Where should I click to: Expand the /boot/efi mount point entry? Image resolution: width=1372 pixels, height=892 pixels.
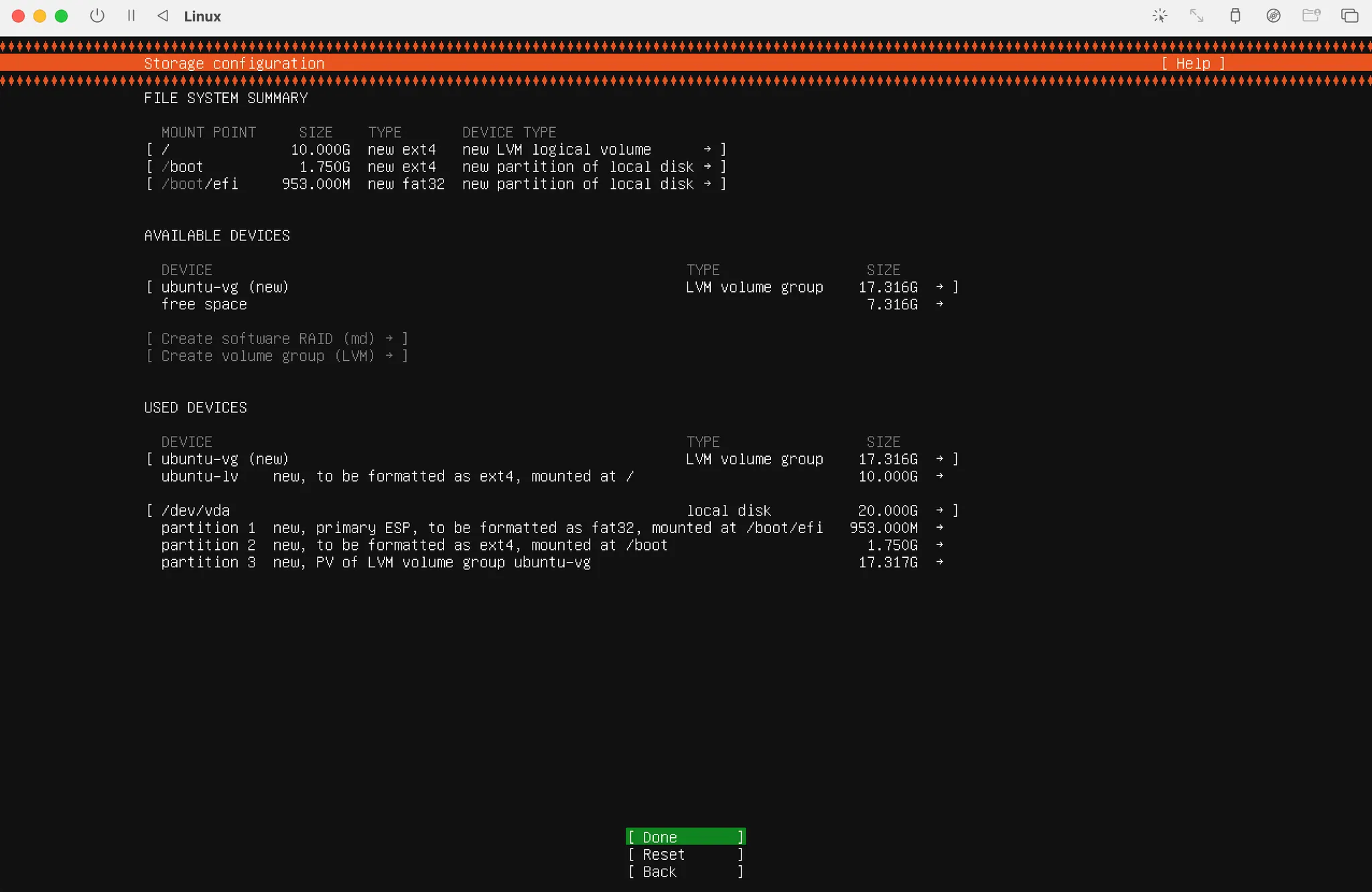[x=435, y=184]
